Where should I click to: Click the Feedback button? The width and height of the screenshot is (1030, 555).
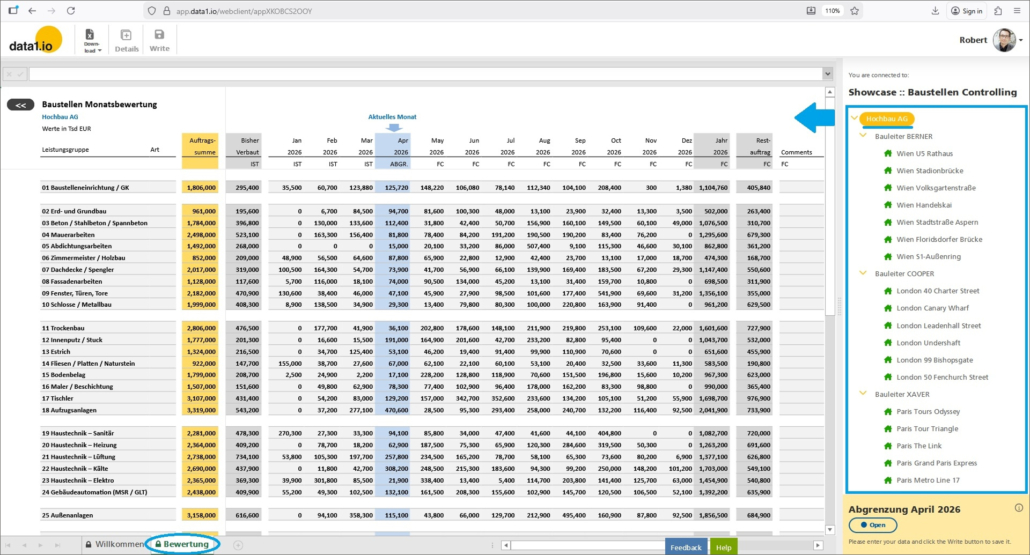click(x=685, y=547)
